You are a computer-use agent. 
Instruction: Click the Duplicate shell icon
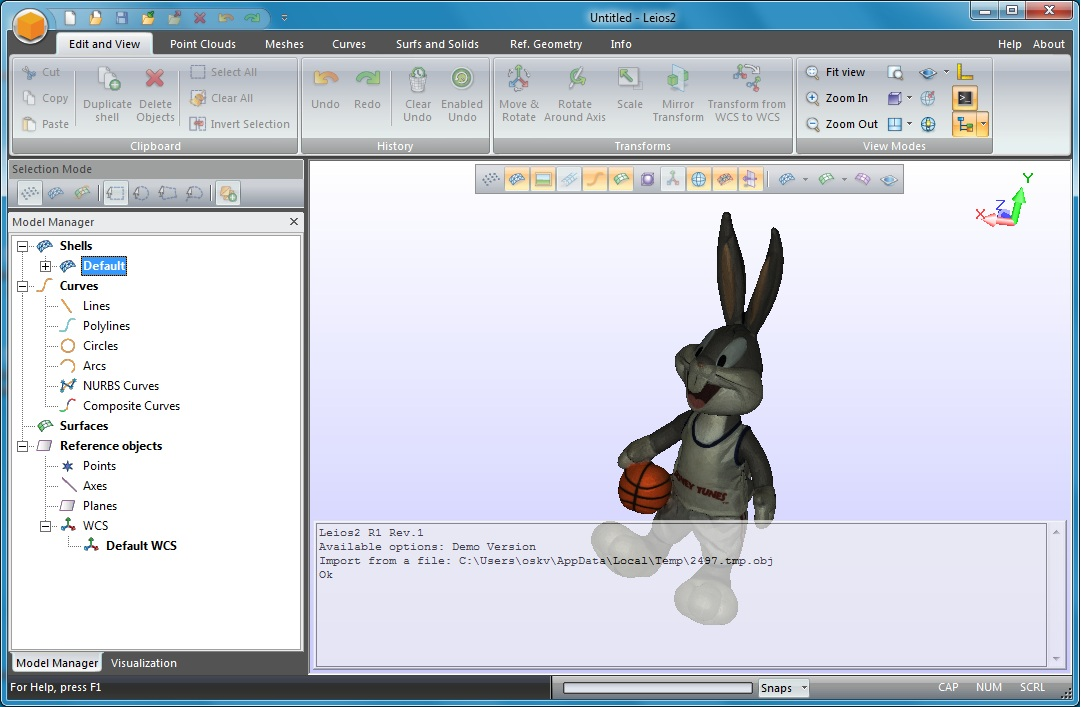pyautogui.click(x=108, y=79)
